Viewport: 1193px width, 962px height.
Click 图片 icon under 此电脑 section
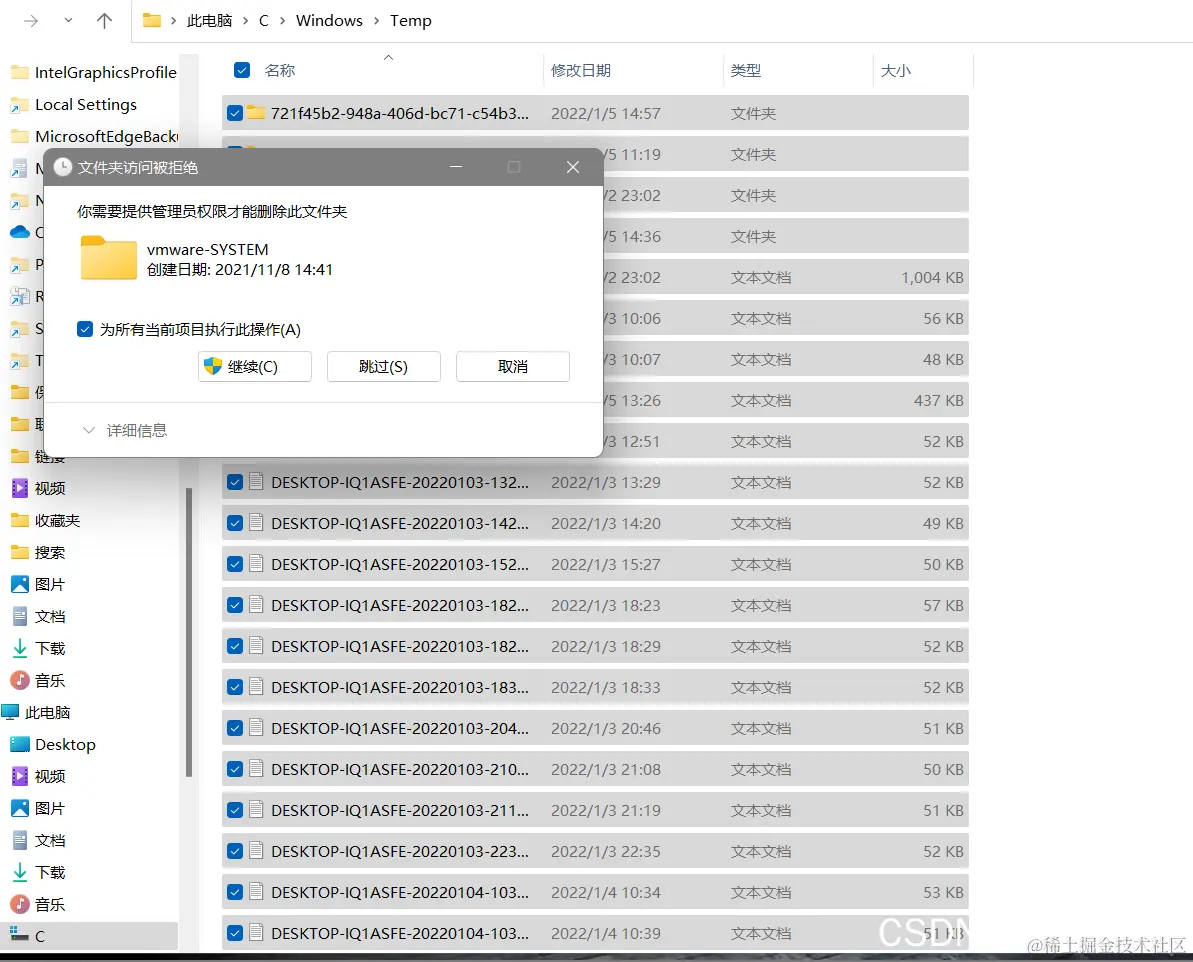(20, 808)
